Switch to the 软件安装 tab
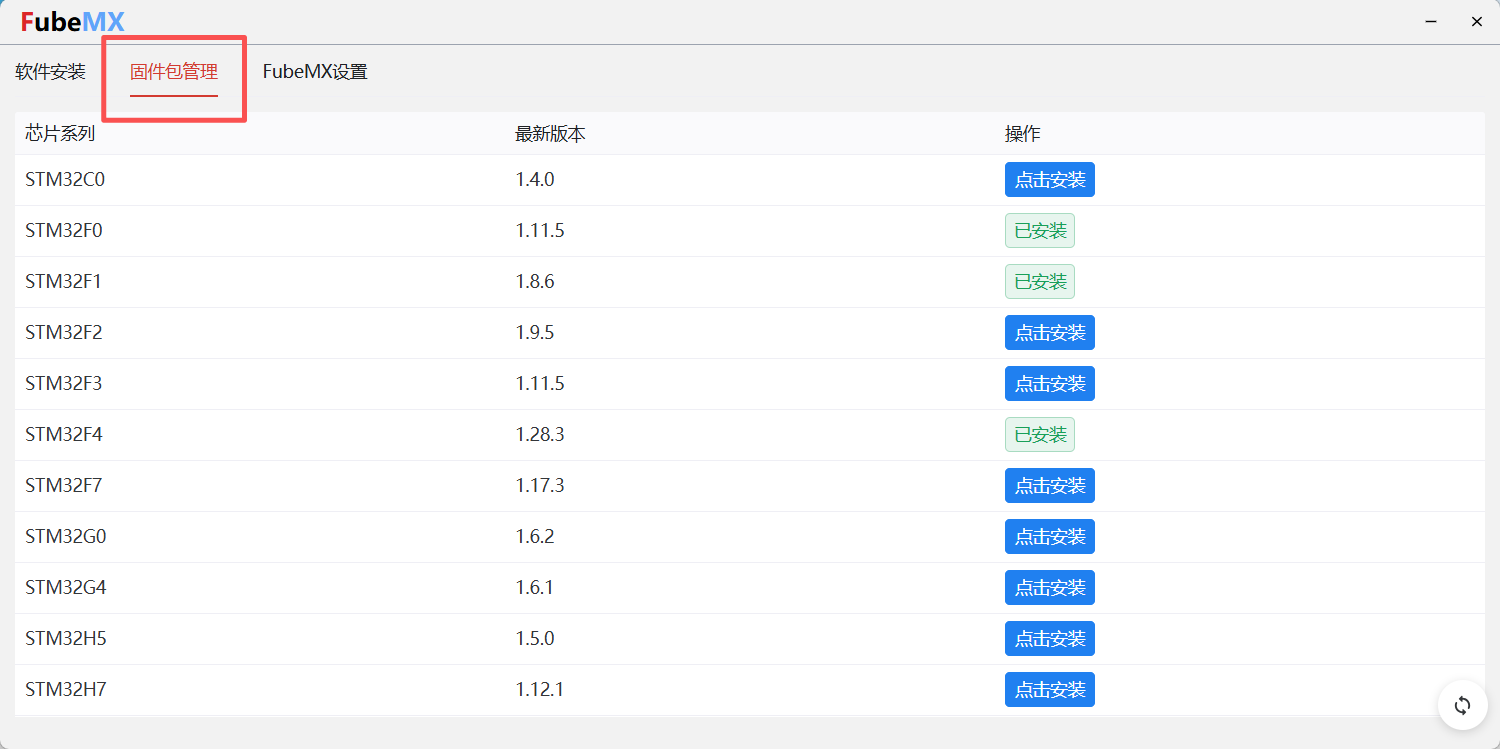1500x749 pixels. point(51,72)
